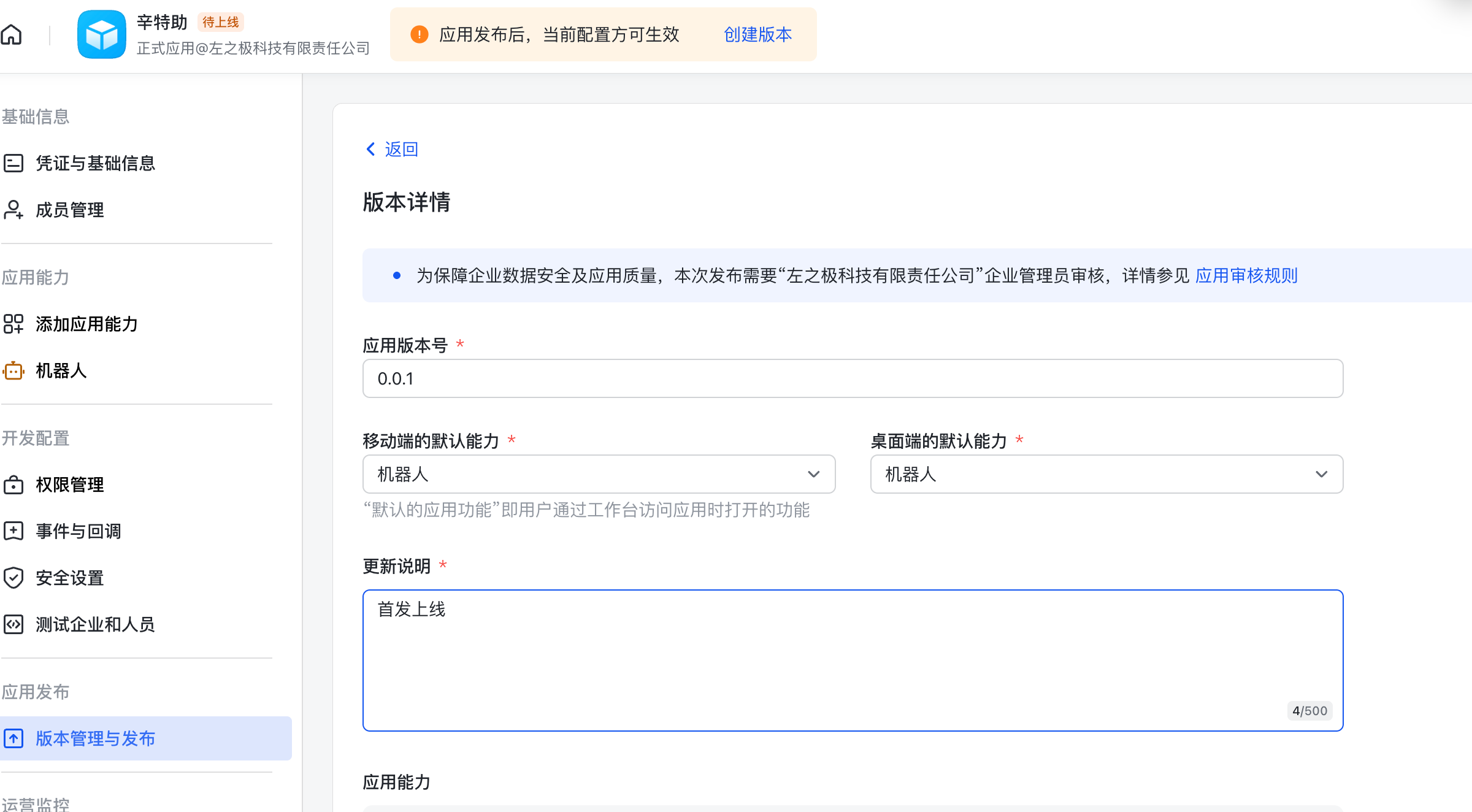Click the 创建版本 link in banner
This screenshot has height=812, width=1472.
click(757, 34)
